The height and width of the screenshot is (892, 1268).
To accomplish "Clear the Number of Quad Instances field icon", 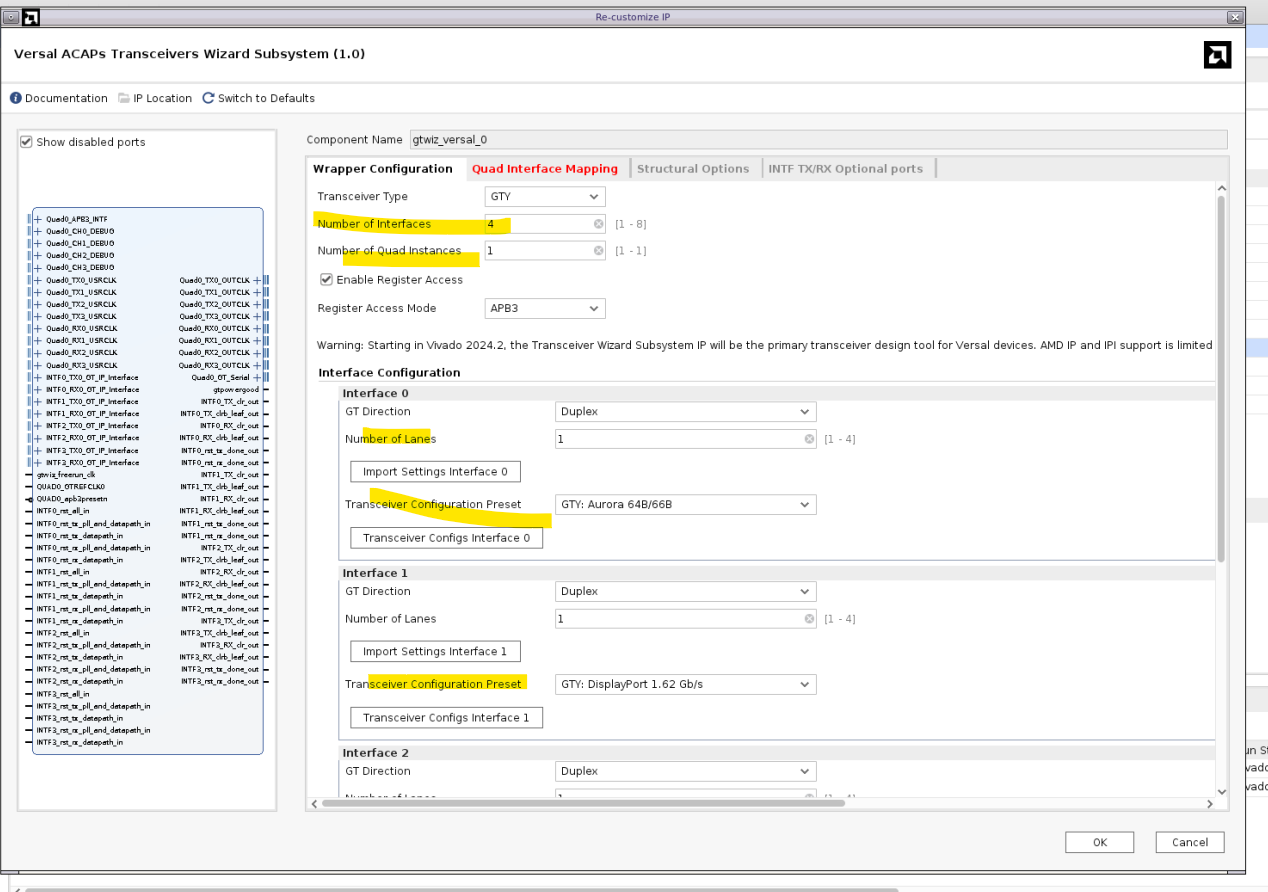I will pos(598,251).
